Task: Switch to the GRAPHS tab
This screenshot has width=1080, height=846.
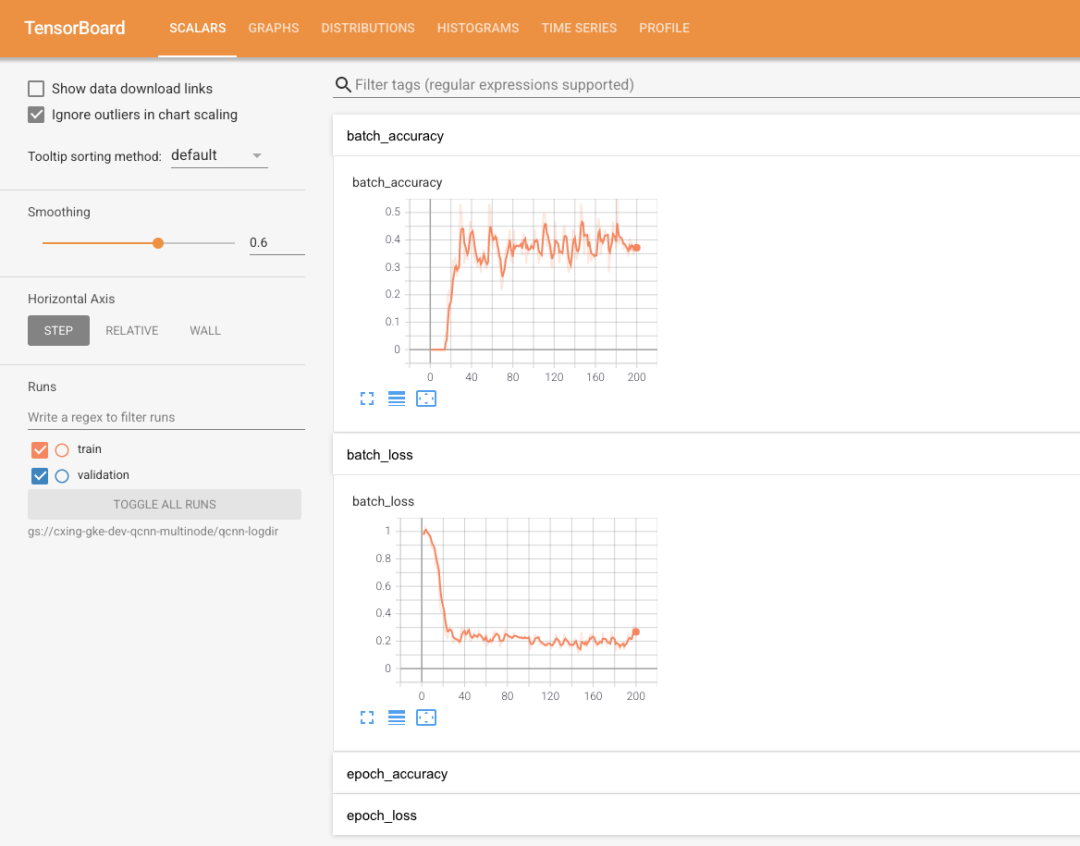Action: pos(273,28)
